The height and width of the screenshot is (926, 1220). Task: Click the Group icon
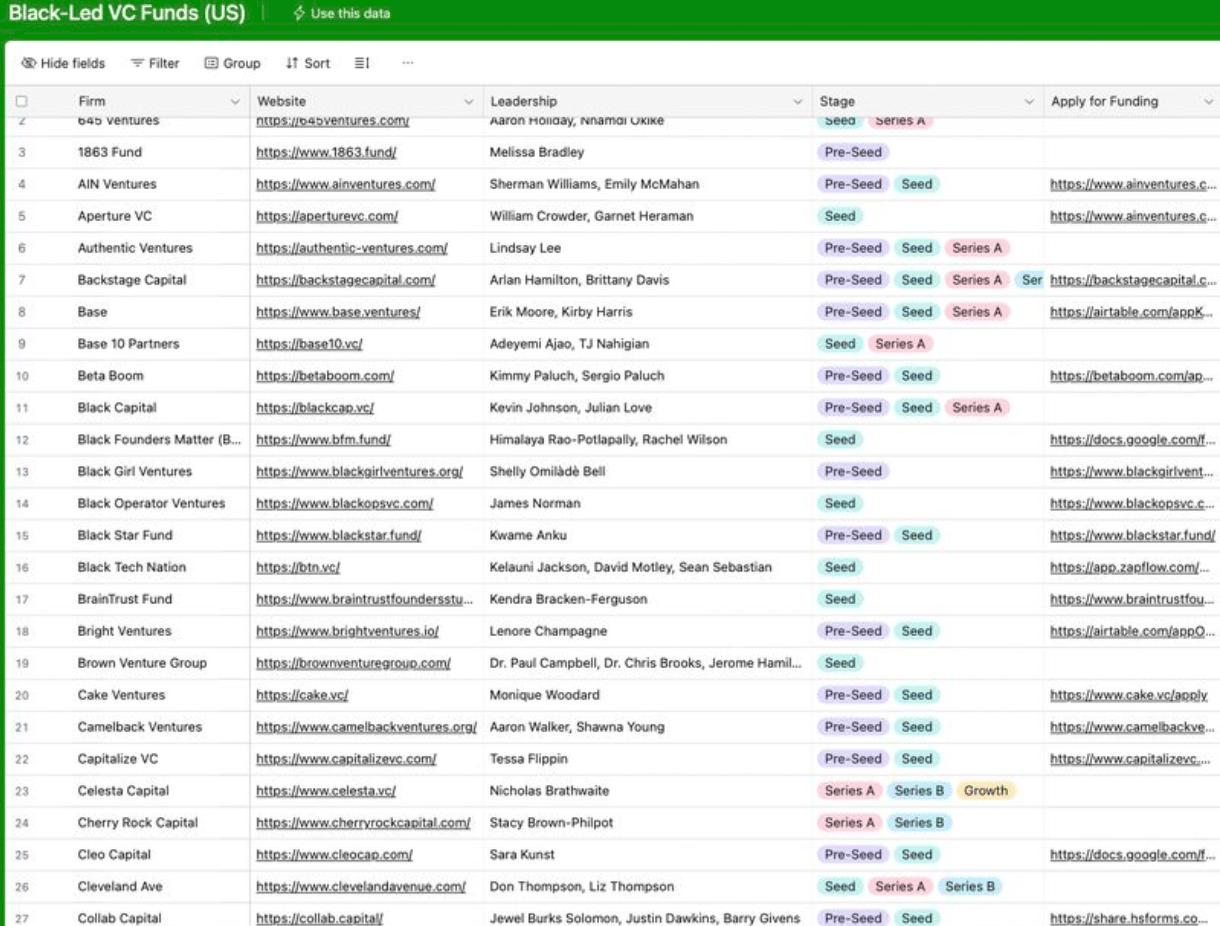211,63
